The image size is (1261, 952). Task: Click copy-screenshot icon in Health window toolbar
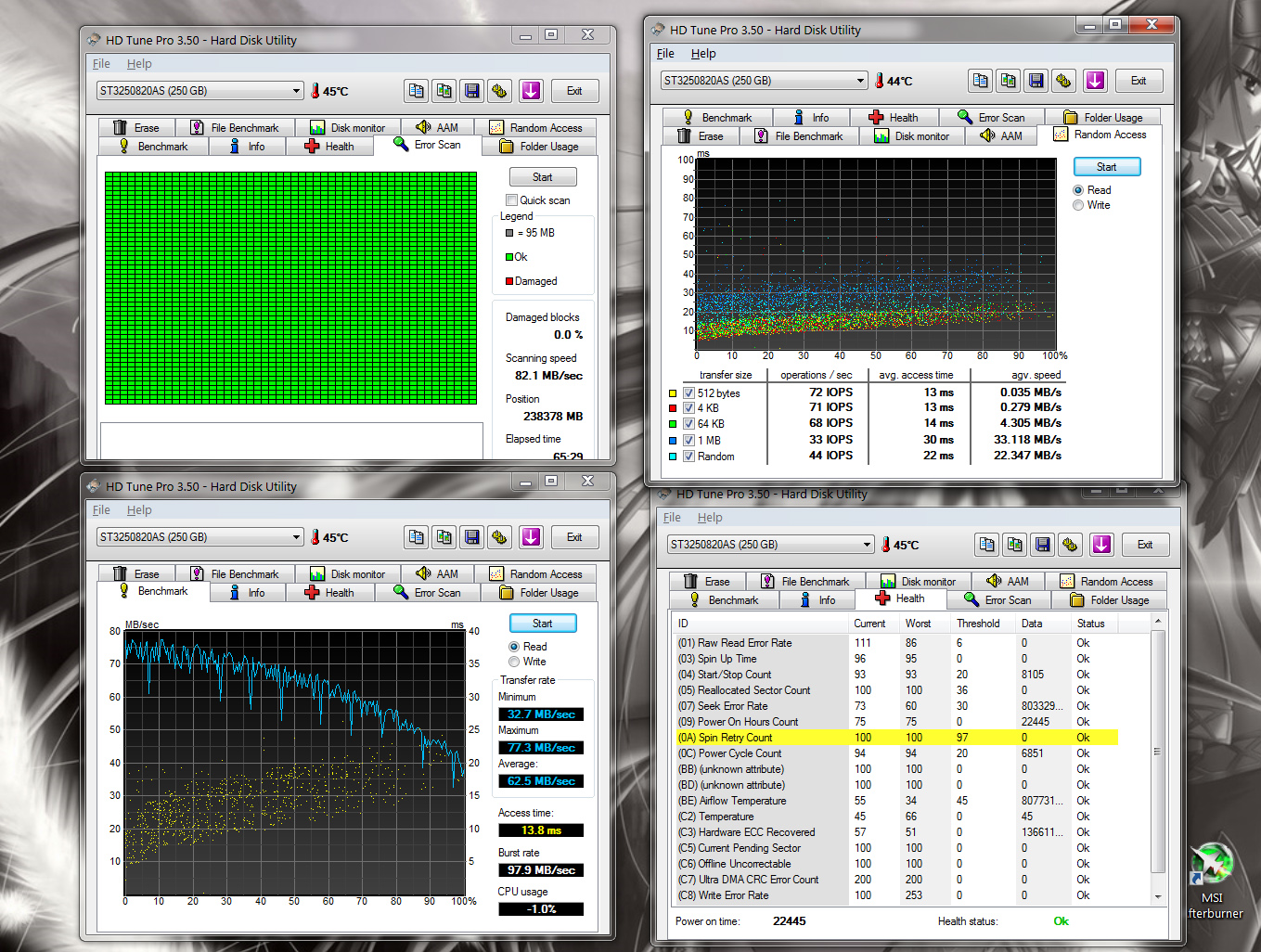(1015, 545)
